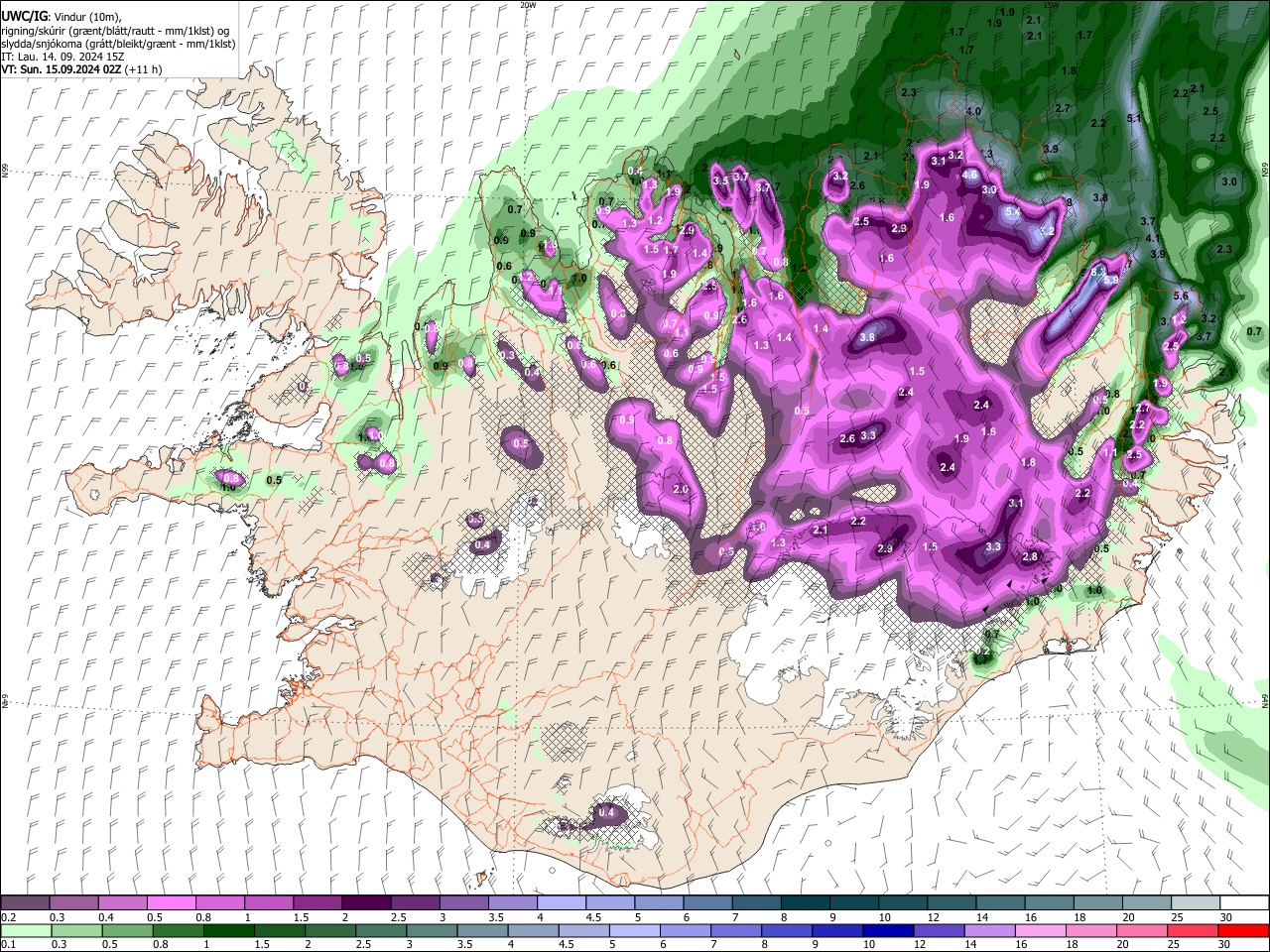Click the 'slydda/snjókoma (grátt/bleikt/grænt' description line
1270x952 pixels.
(x=118, y=44)
